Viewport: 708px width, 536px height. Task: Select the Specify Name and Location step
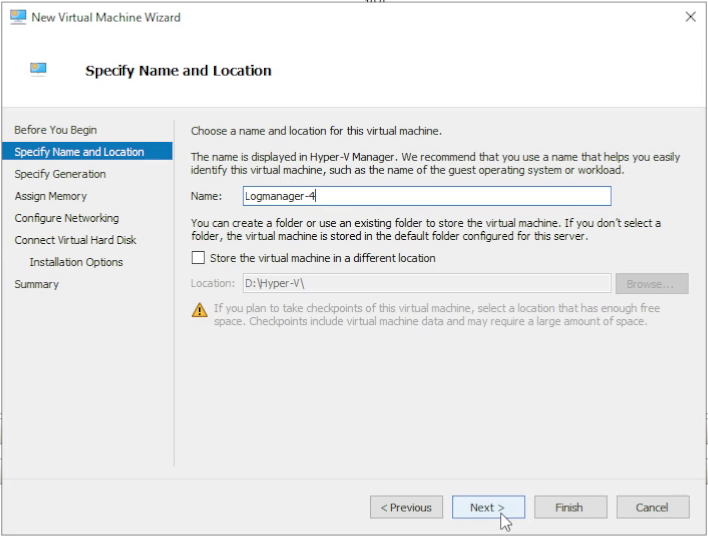pos(79,152)
